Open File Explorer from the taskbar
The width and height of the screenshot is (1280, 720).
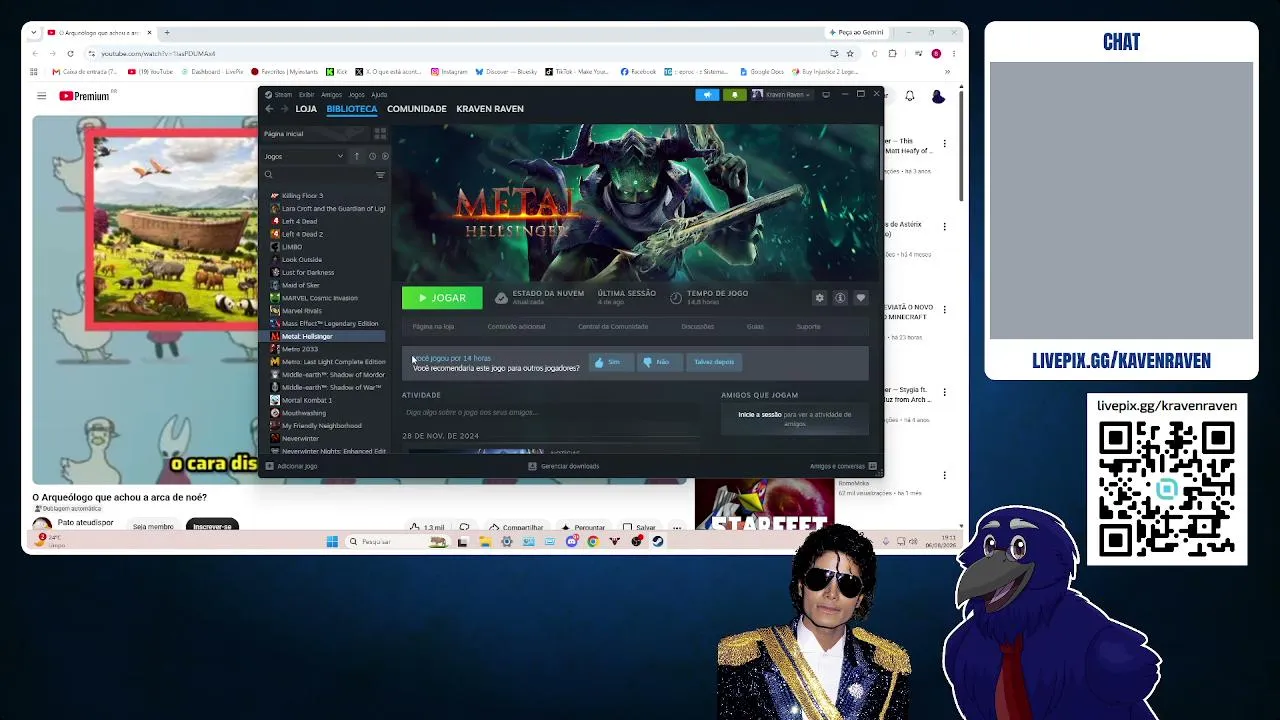[485, 542]
